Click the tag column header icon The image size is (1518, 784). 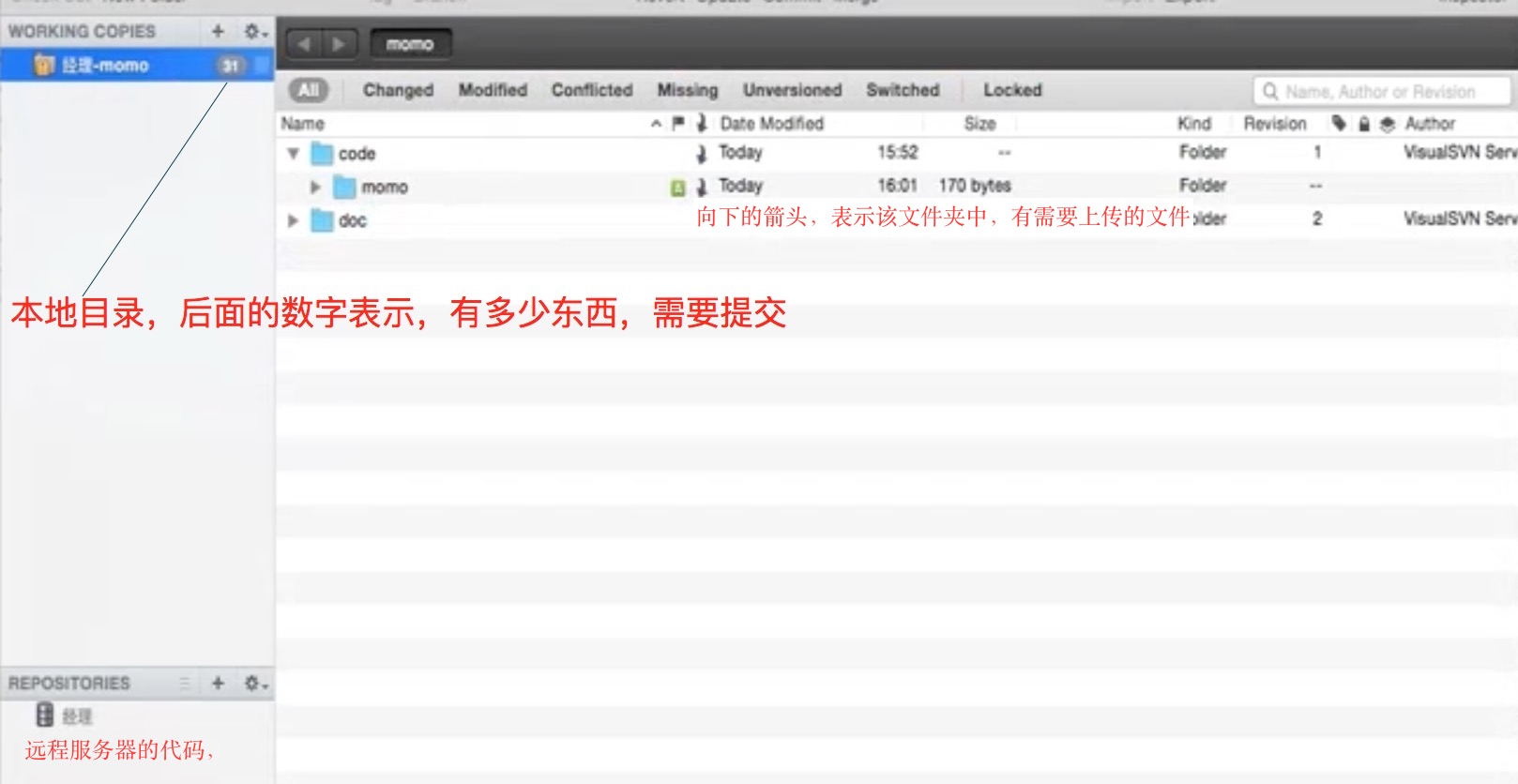(1339, 123)
